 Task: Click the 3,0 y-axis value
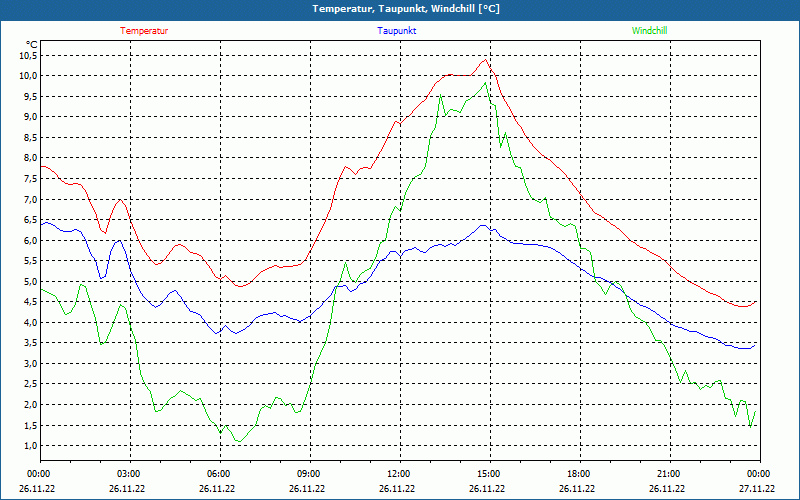31,364
